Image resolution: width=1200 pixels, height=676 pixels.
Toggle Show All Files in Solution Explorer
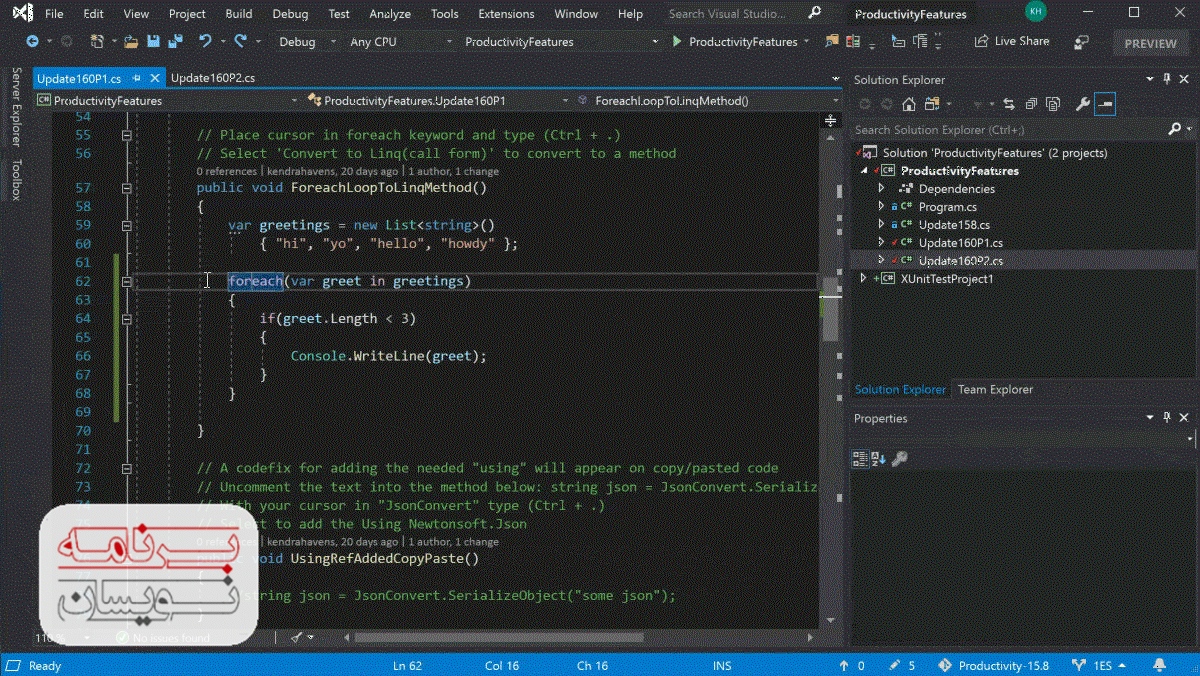(x=1053, y=104)
